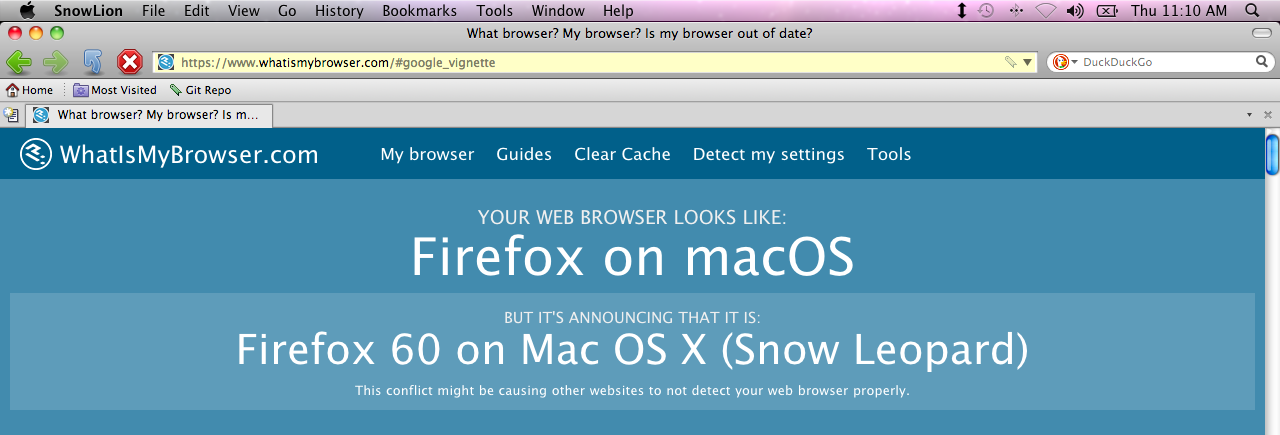This screenshot has height=435, width=1280.
Task: Go back with the green back arrow
Action: click(x=19, y=62)
